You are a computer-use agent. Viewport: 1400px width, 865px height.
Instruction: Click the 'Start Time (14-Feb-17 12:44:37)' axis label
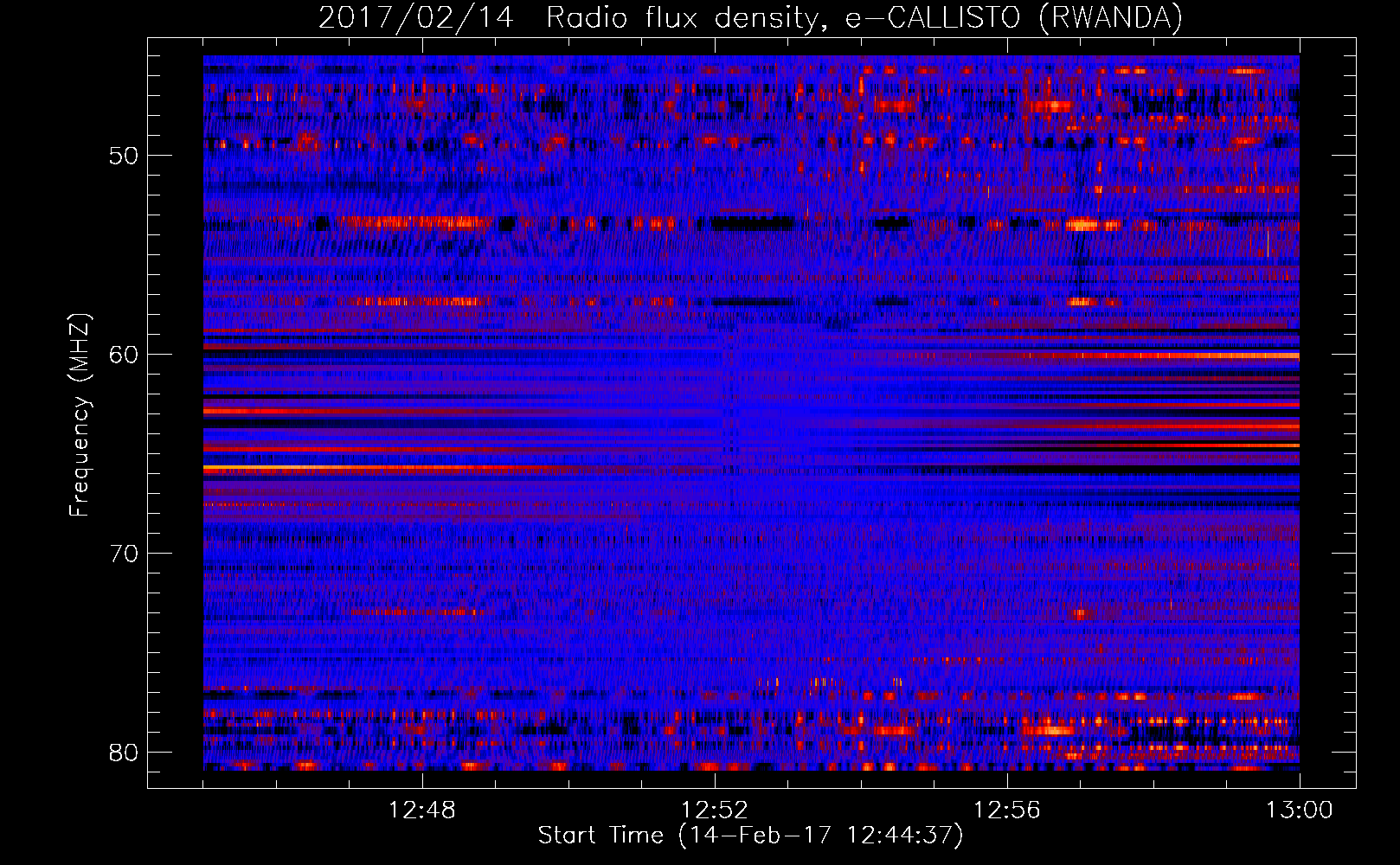(x=750, y=836)
